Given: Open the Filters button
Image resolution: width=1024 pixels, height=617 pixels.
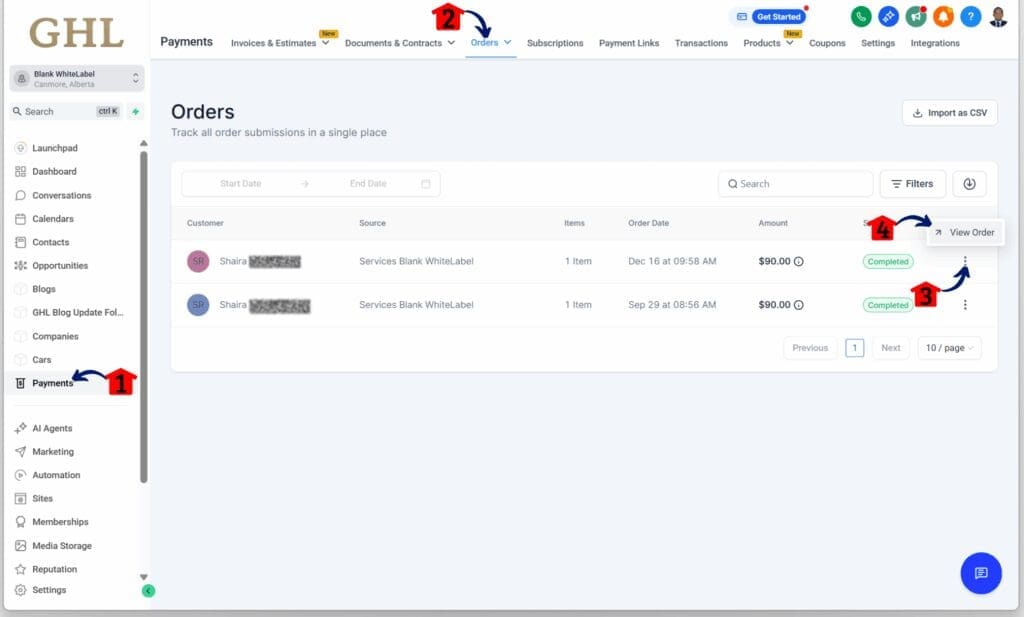Looking at the screenshot, I should [912, 184].
